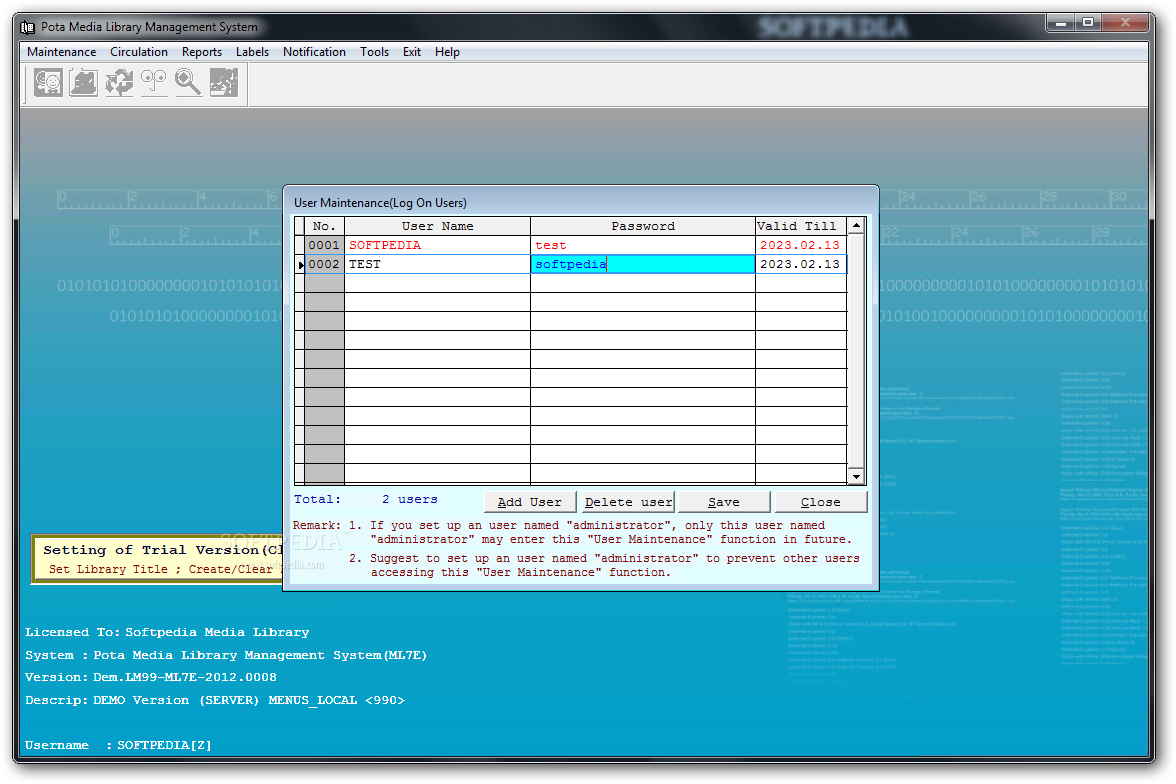This screenshot has height=784, width=1176.
Task: Open the Labels menu
Action: [252, 52]
